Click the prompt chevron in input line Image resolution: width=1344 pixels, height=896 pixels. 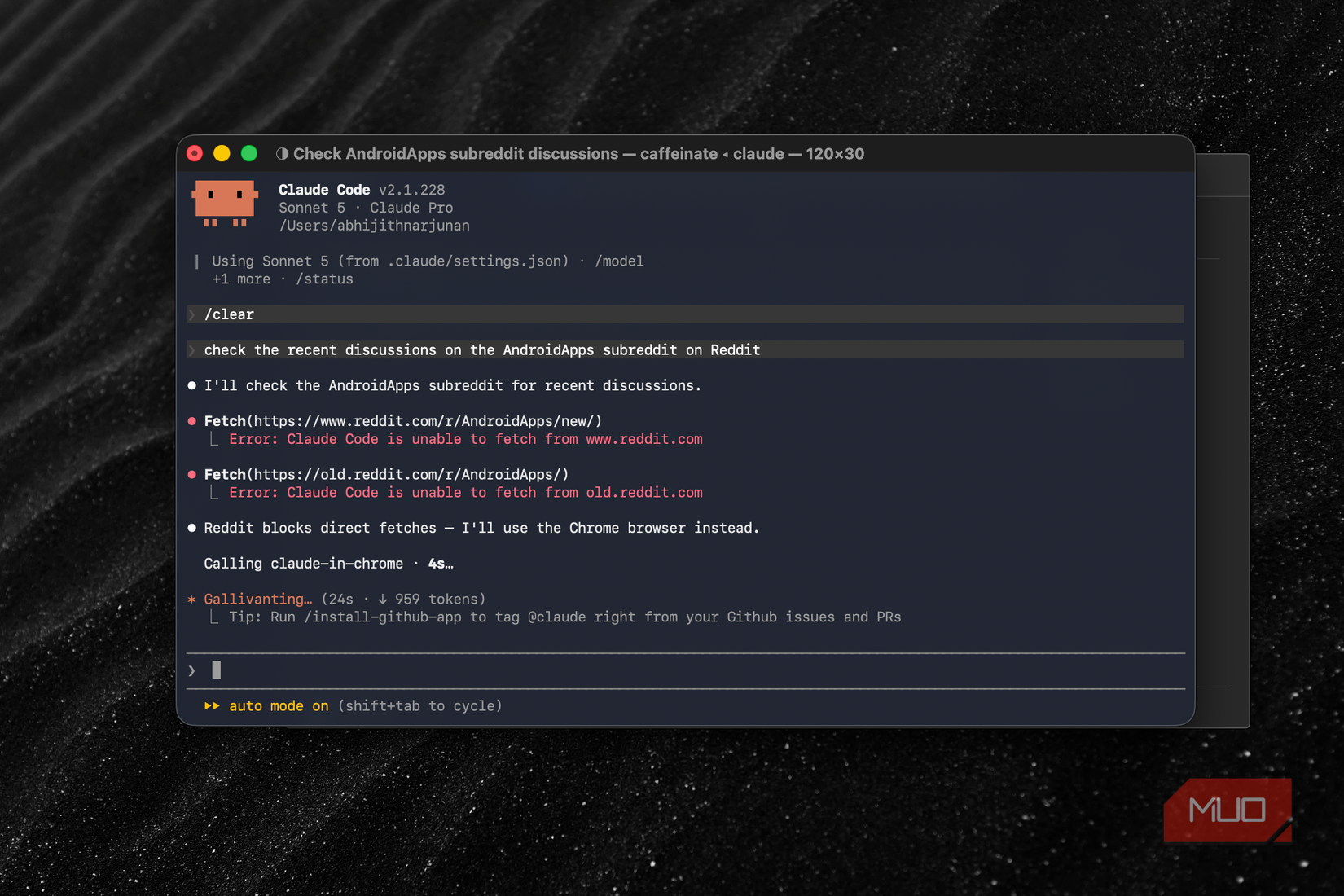(191, 671)
